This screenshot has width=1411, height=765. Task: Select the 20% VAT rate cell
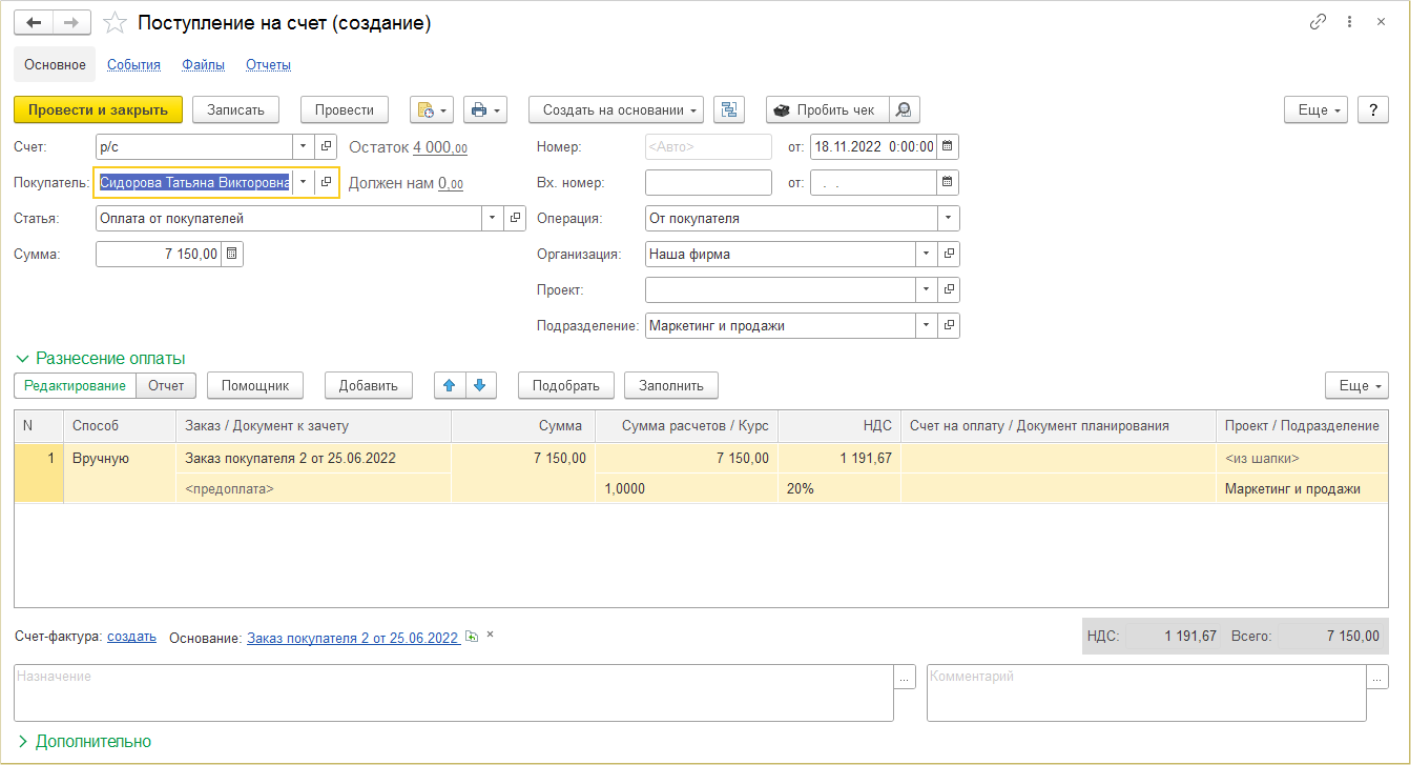point(839,489)
